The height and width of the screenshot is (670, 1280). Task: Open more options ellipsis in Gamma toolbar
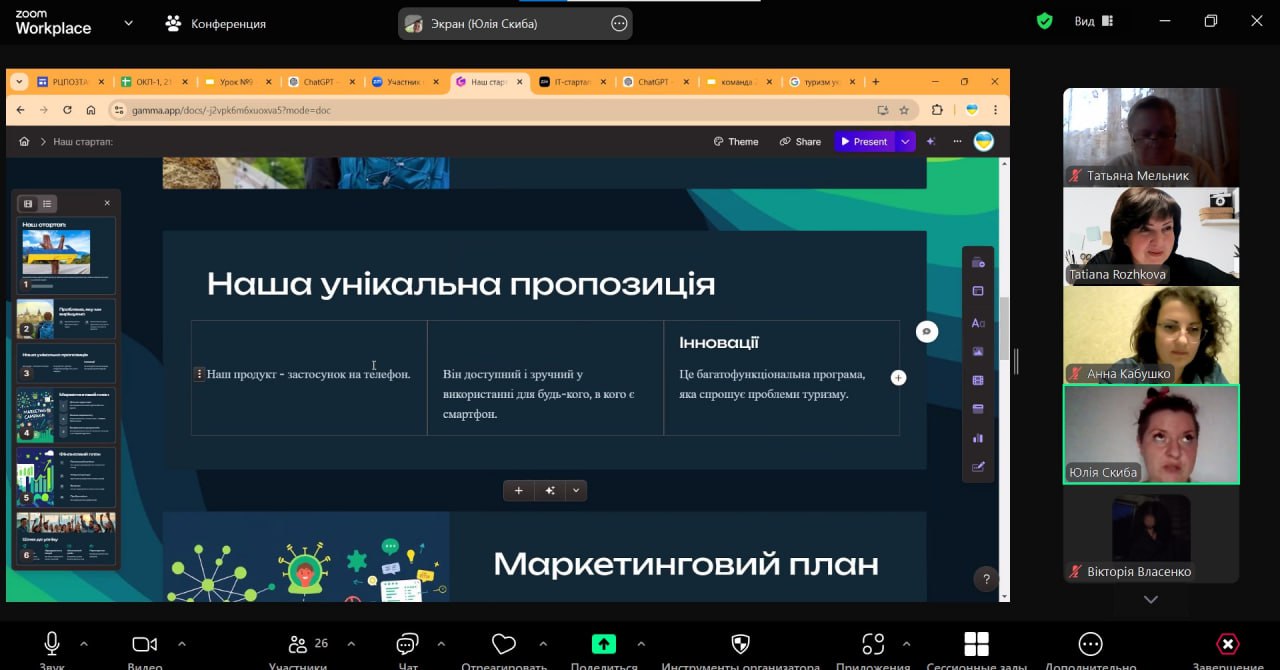coord(957,142)
